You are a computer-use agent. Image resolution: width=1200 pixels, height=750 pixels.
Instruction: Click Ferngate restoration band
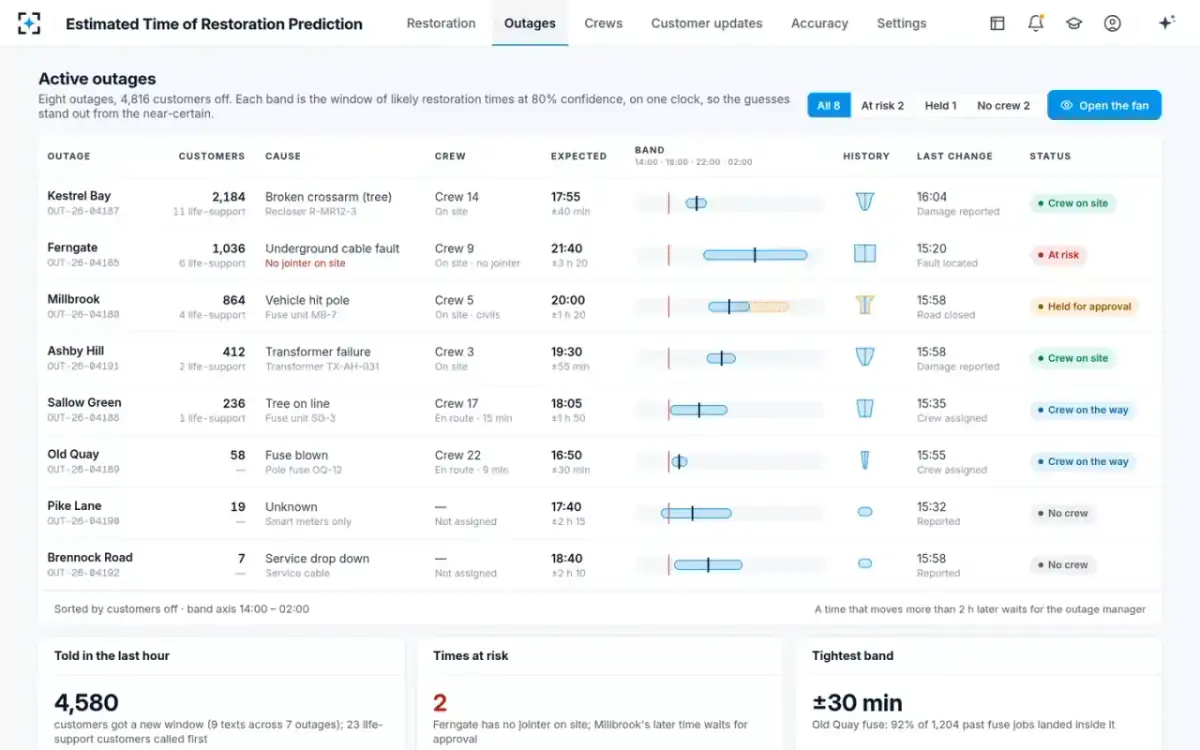755,255
